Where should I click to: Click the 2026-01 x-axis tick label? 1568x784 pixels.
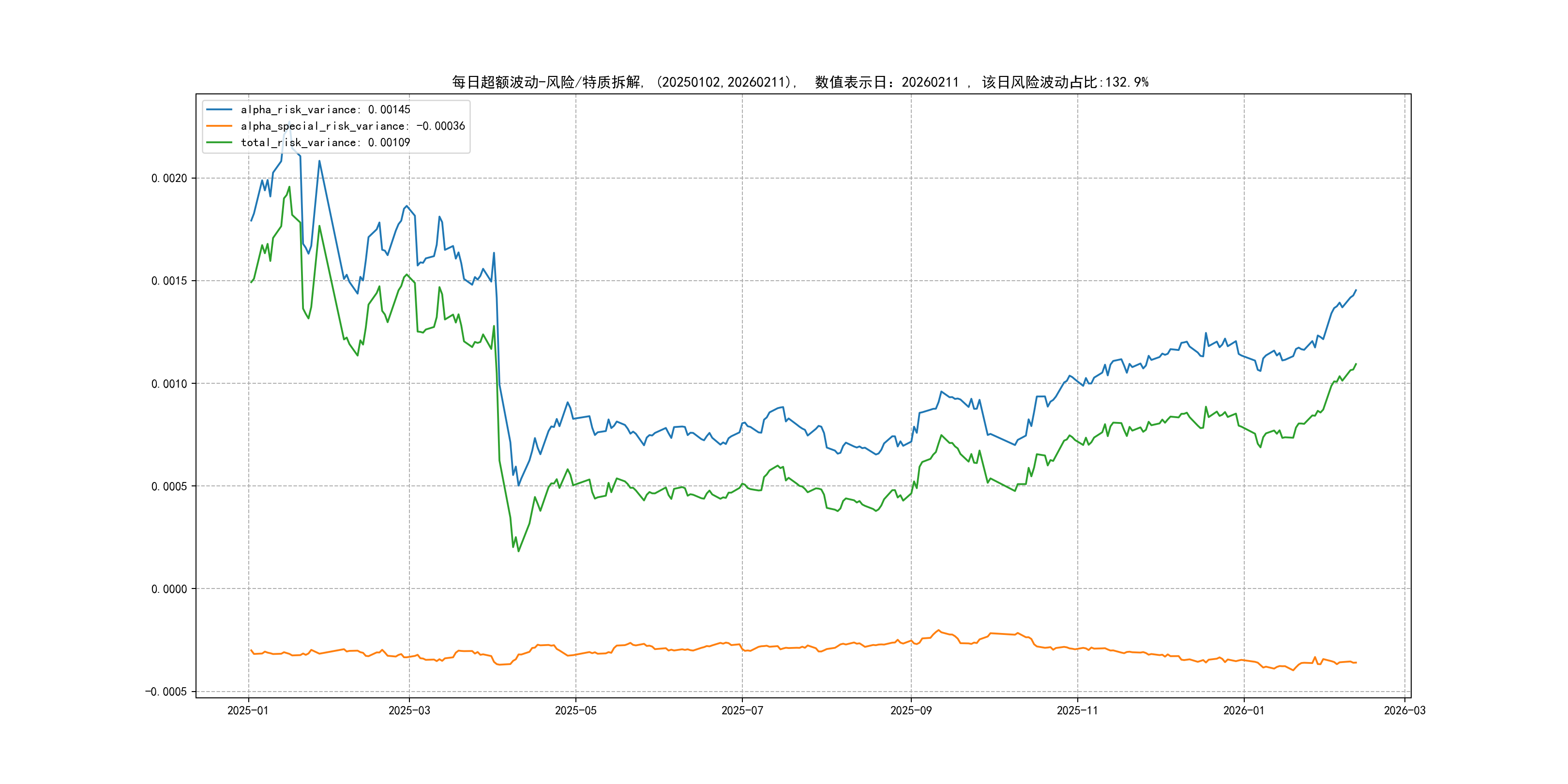pos(1244,710)
